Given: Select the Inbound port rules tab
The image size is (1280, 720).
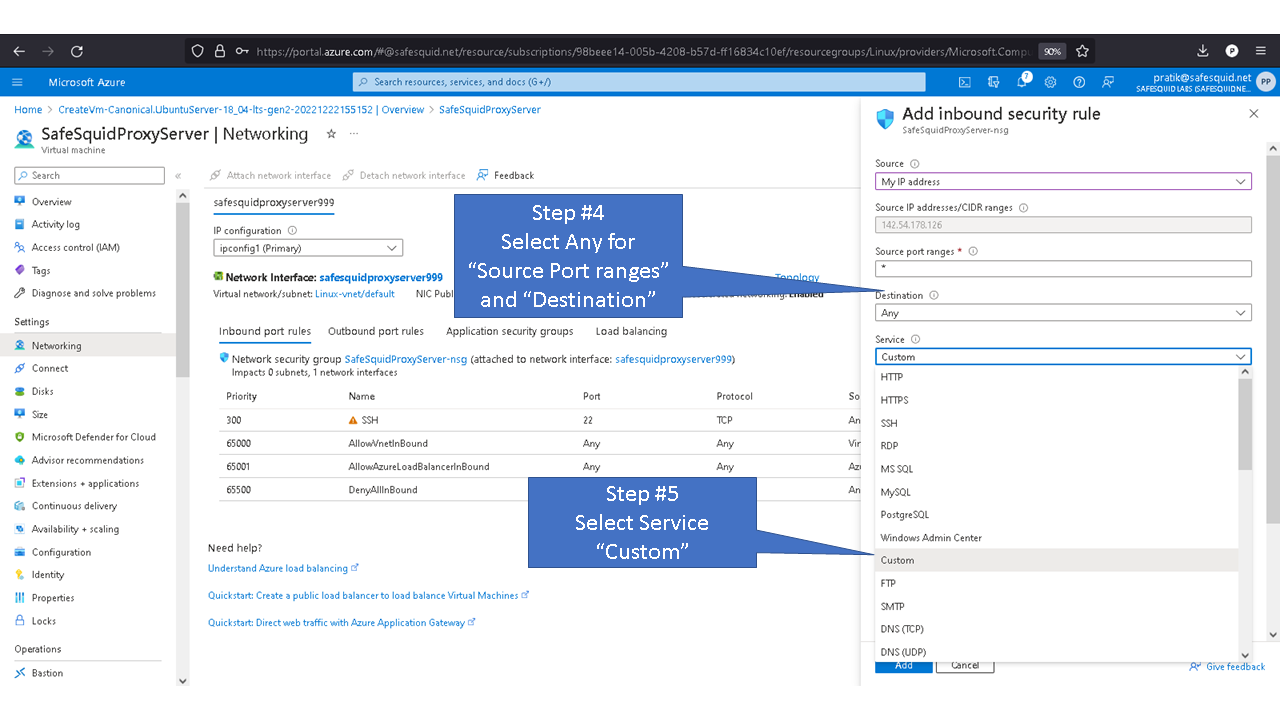Looking at the screenshot, I should (265, 331).
